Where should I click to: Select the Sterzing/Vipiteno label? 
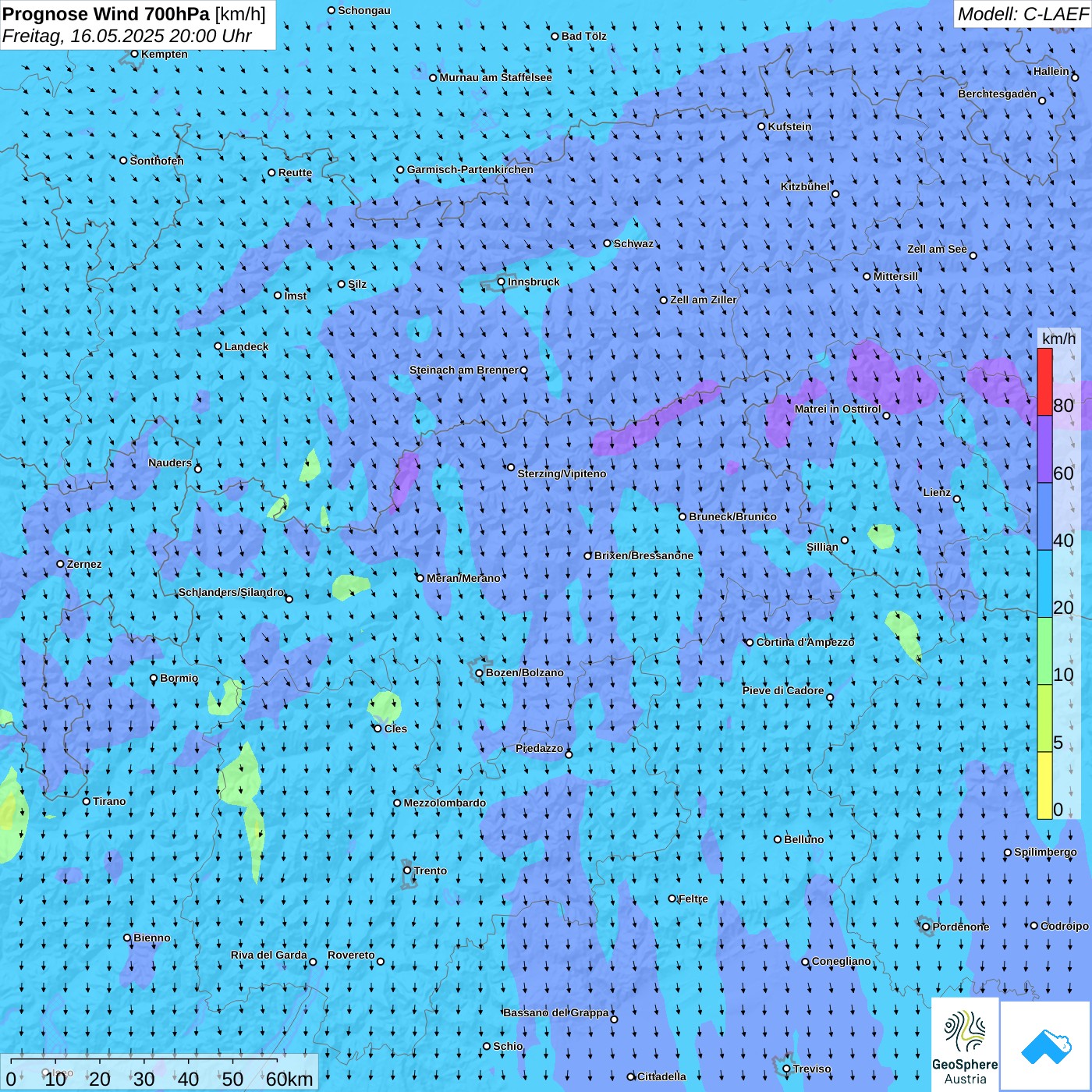562,473
